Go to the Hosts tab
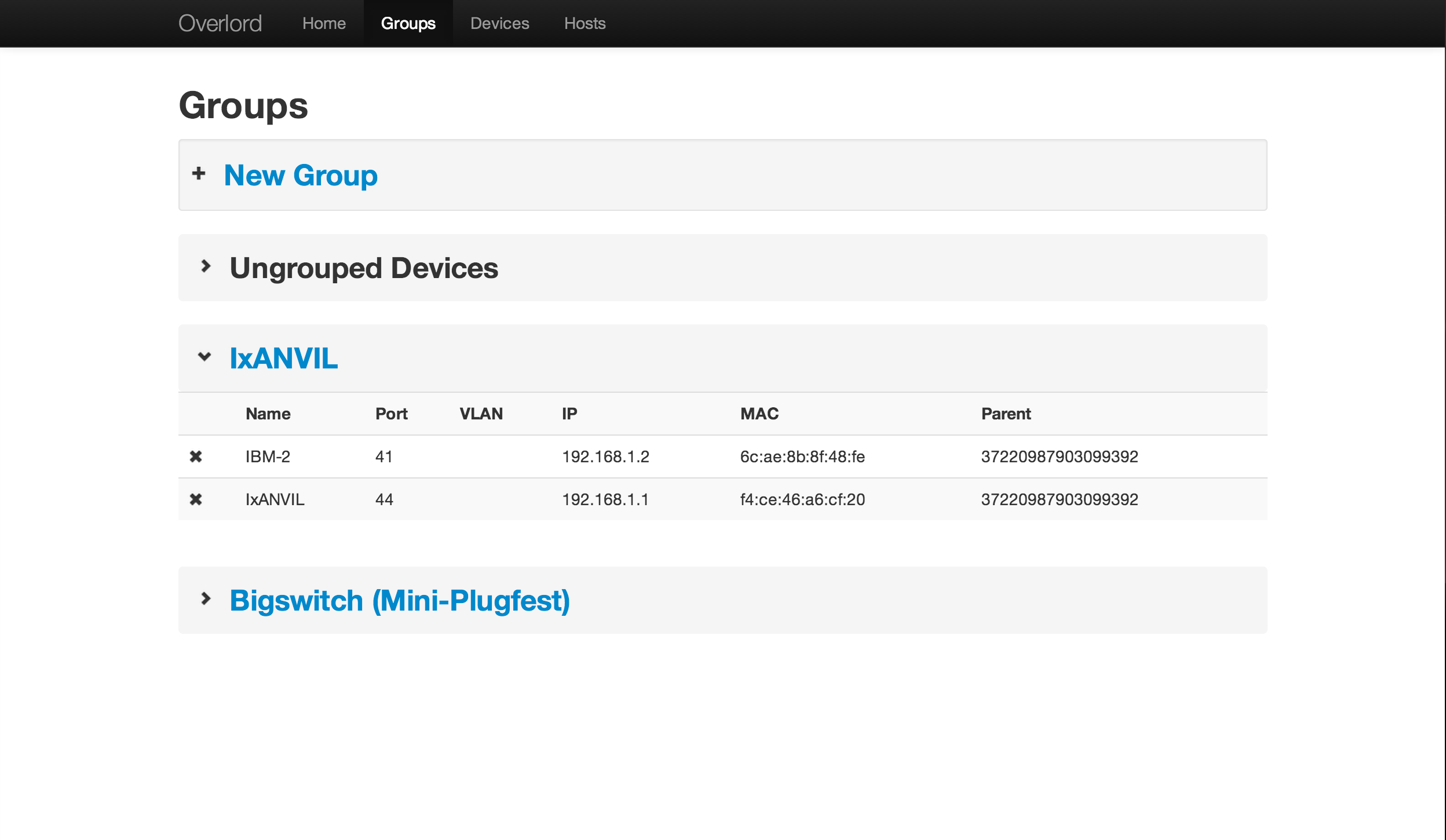1446x840 pixels. coord(585,23)
